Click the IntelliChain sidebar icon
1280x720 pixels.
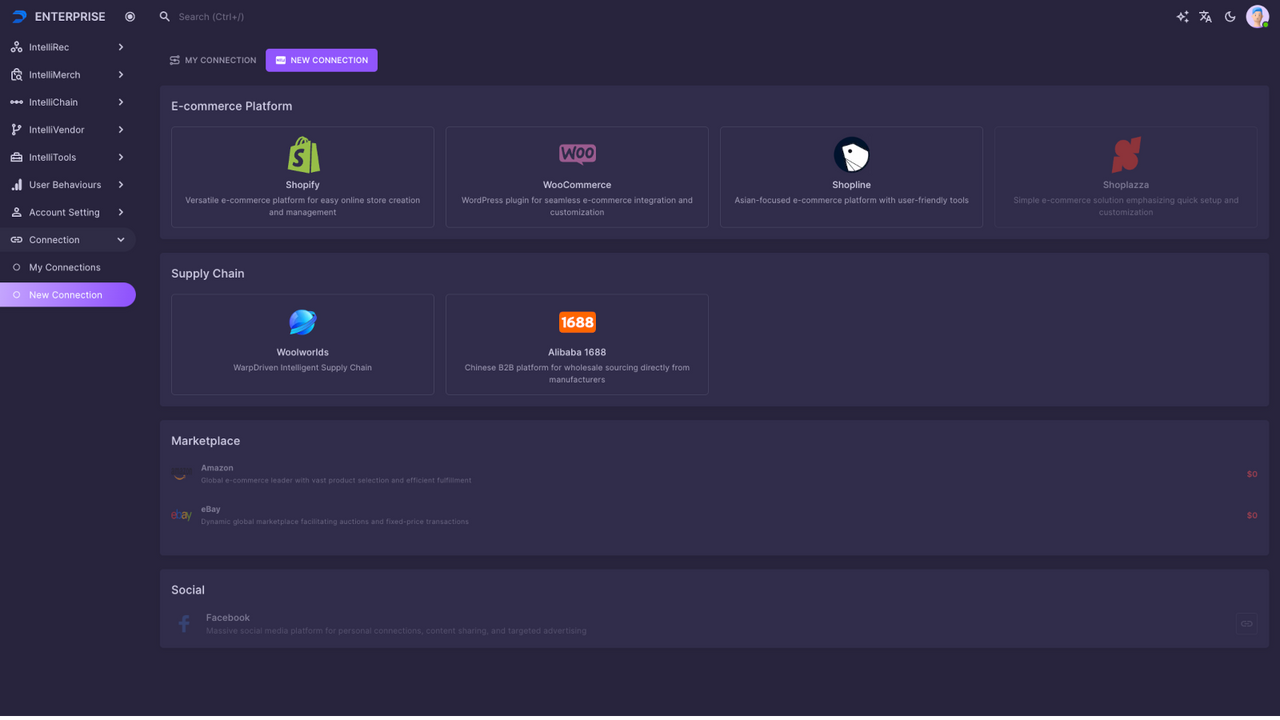coord(16,102)
